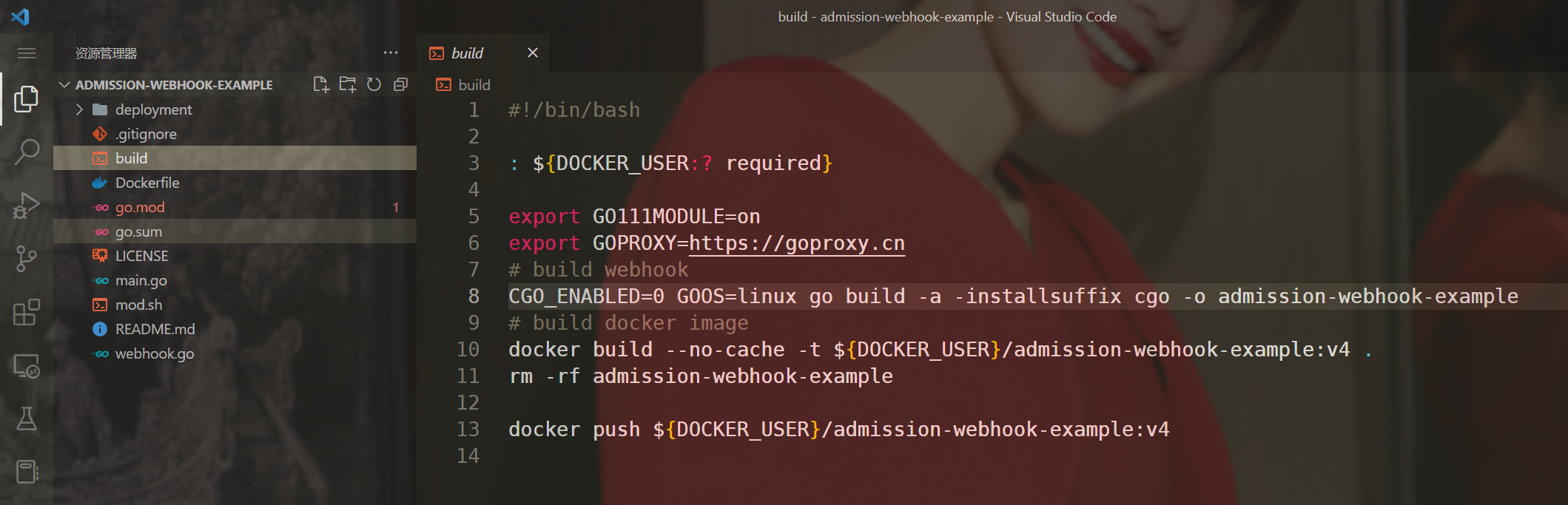Viewport: 1568px width, 505px height.
Task: Select go.mod file with one problem
Action: point(235,207)
